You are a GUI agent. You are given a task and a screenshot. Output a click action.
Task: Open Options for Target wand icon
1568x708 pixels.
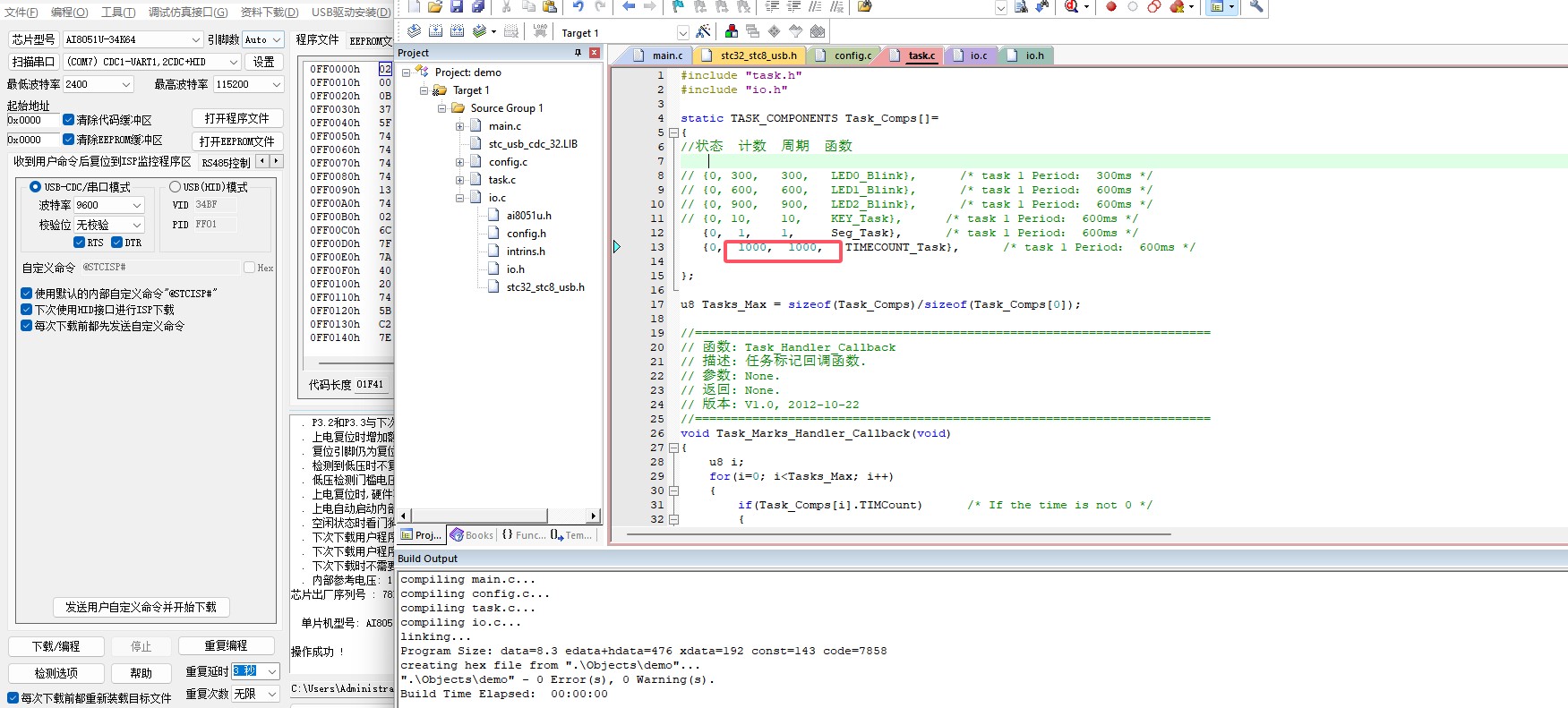coord(703,31)
